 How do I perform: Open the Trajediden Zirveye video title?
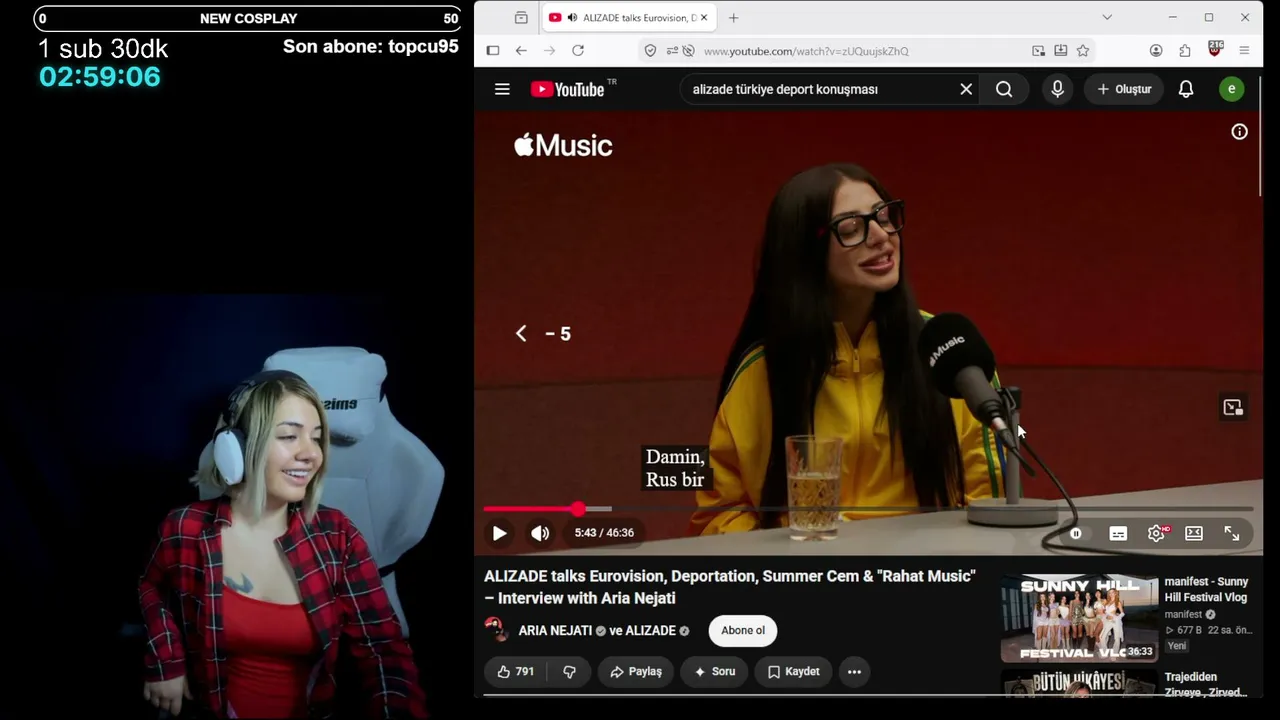pyautogui.click(x=1205, y=684)
